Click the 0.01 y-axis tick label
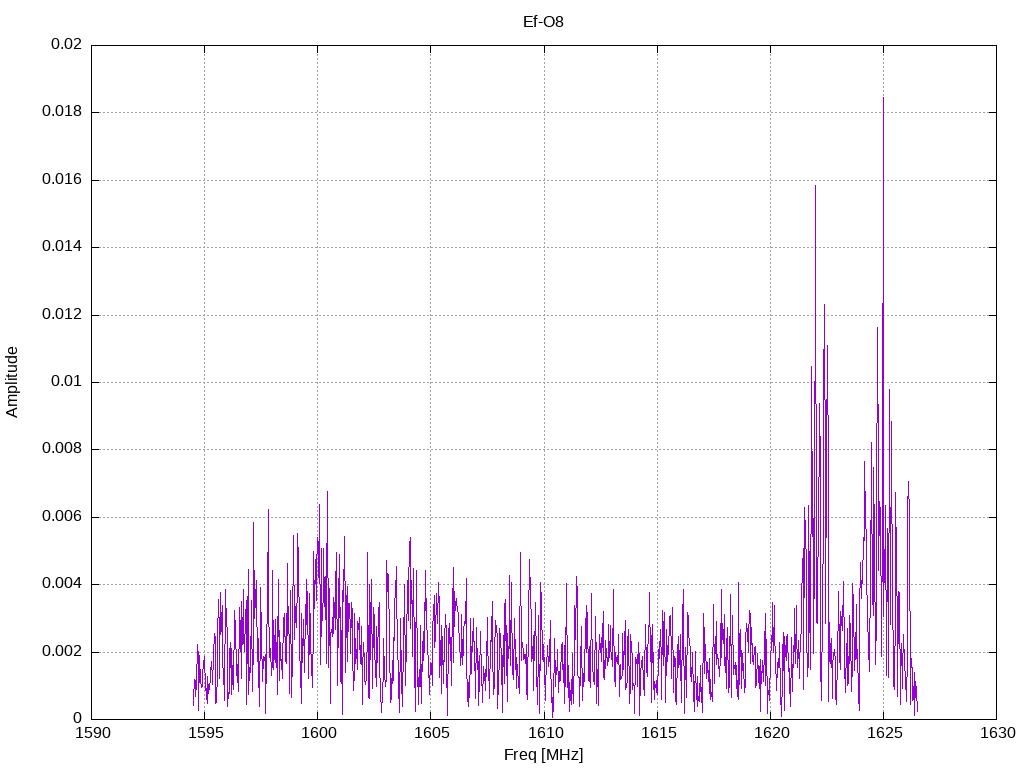The image size is (1024, 768). [67, 382]
